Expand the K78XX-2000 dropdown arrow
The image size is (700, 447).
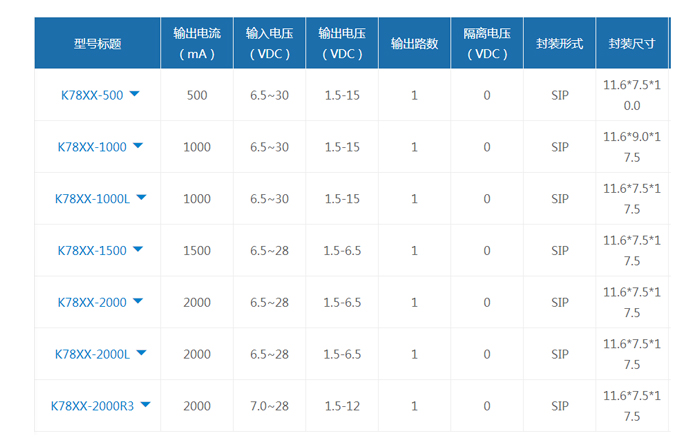coord(138,301)
